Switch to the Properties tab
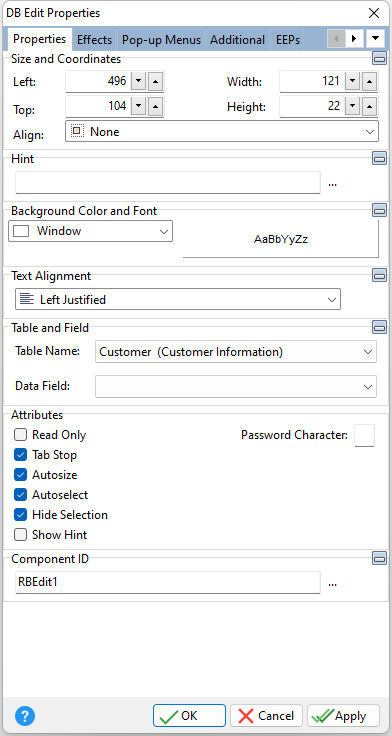 (39, 39)
